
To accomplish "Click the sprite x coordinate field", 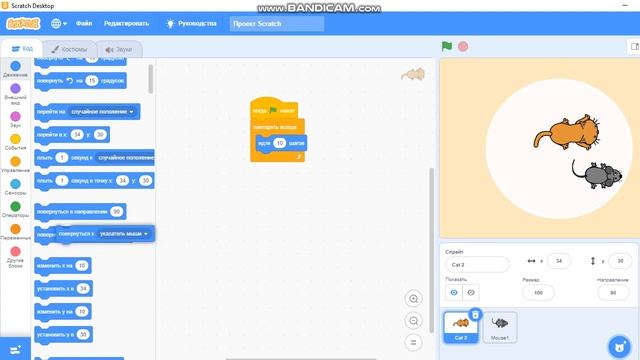I will click(x=559, y=261).
